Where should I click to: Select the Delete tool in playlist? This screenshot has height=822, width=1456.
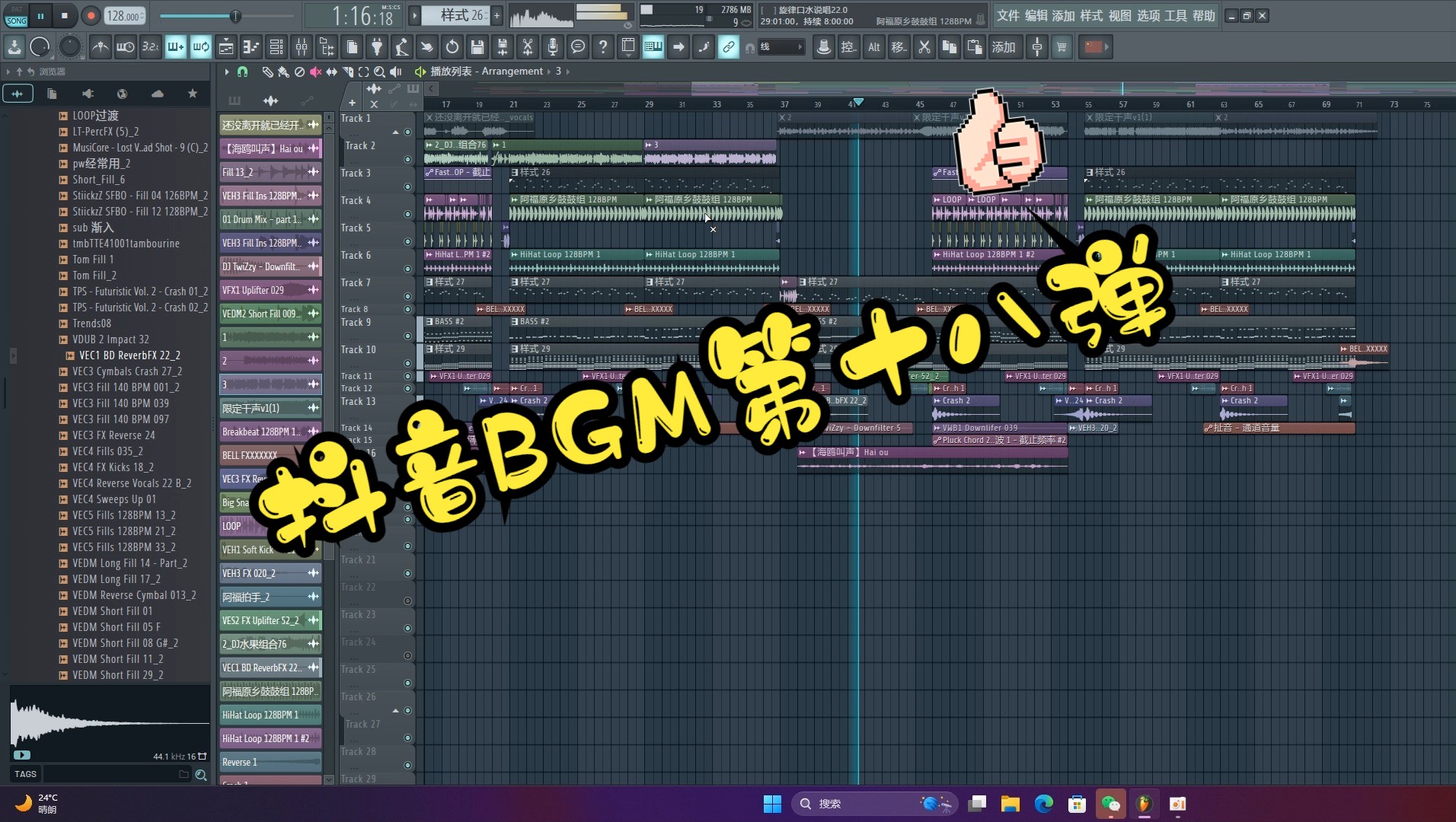299,72
